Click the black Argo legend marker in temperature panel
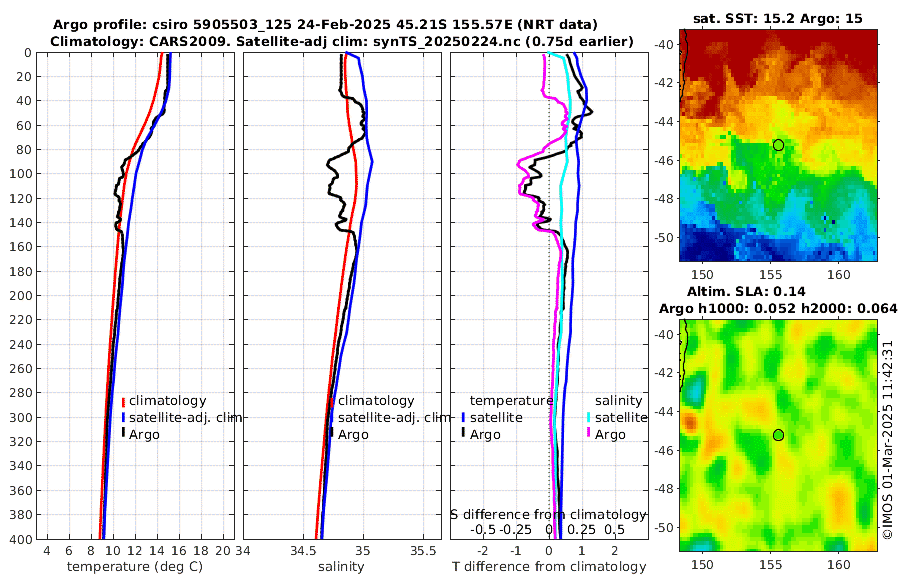The height and width of the screenshot is (580, 900). pos(123,434)
